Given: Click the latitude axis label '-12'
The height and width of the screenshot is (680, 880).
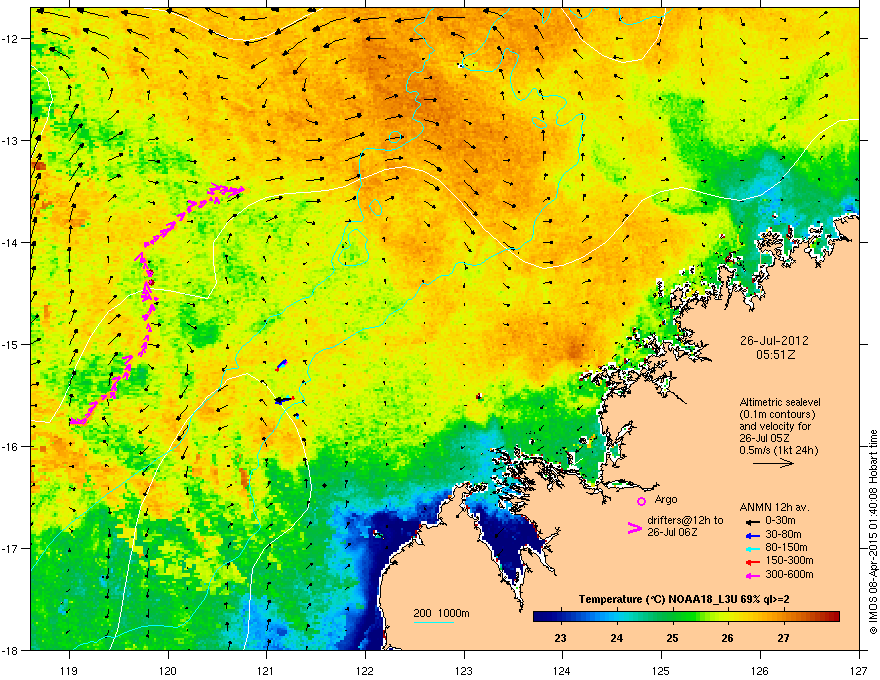Looking at the screenshot, I should coord(11,39).
